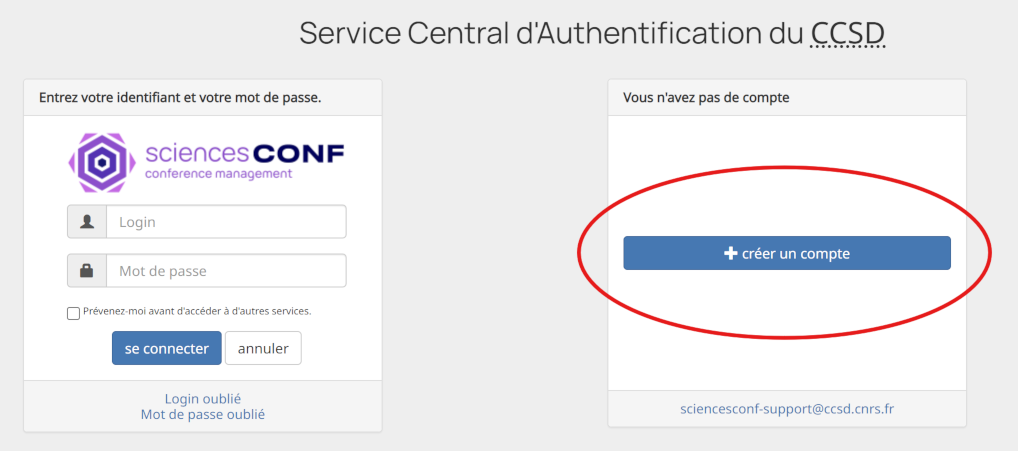Click the purple hexagon SciencesConf logo

coord(102,163)
